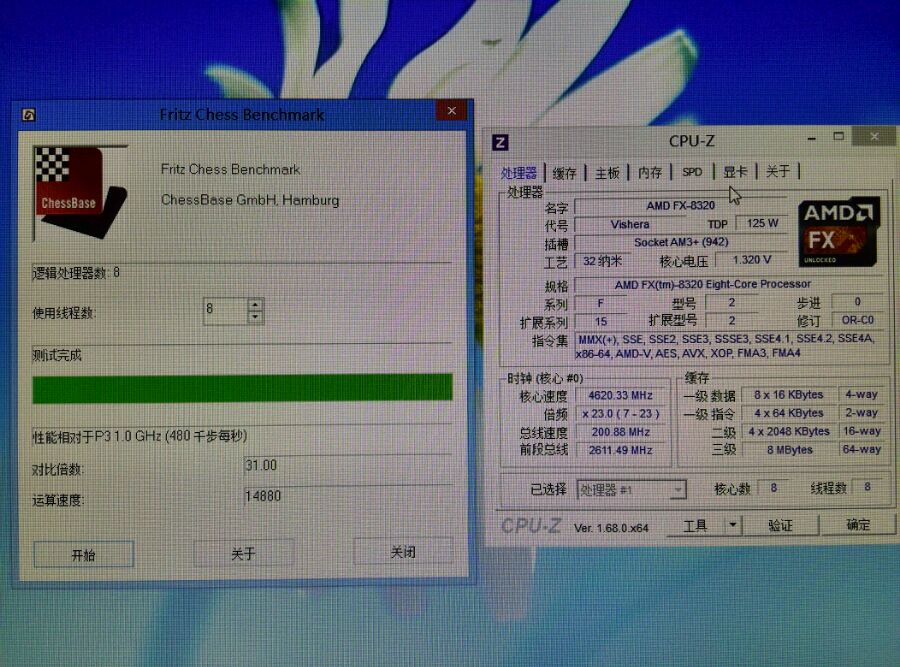The height and width of the screenshot is (667, 900).
Task: Click the Fritz Chess Benchmark title bar icon
Action: 29,115
